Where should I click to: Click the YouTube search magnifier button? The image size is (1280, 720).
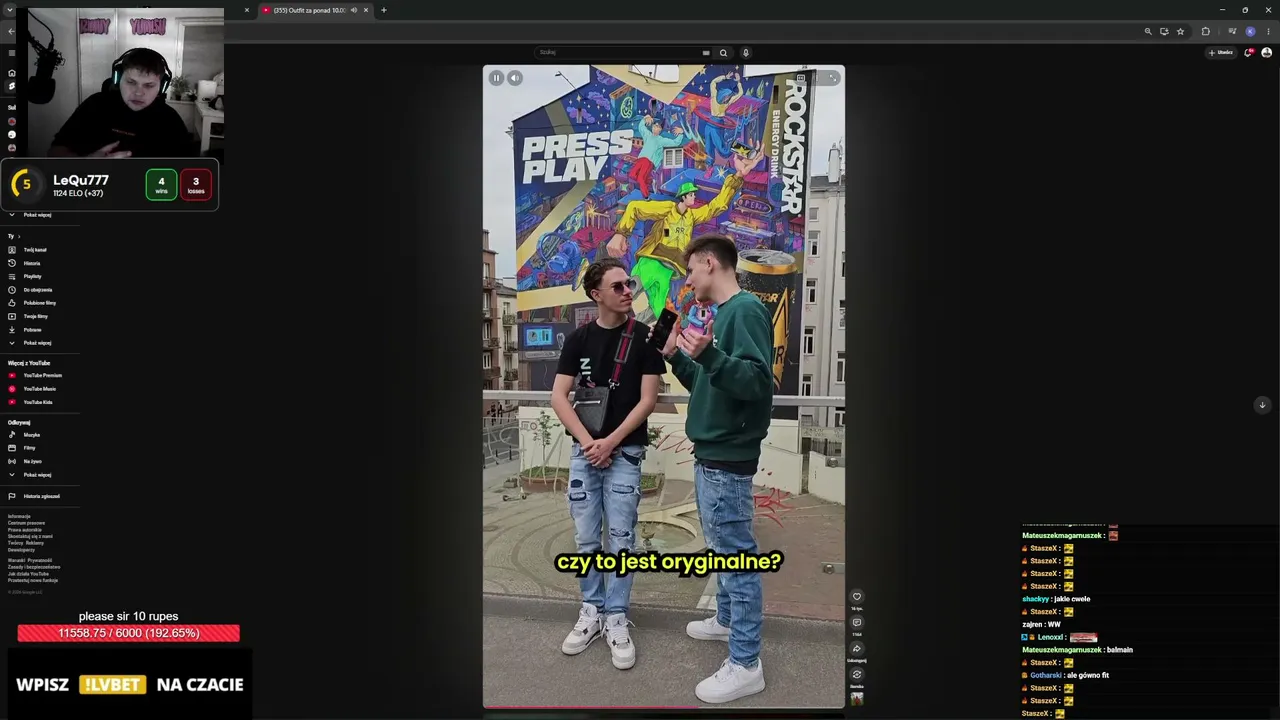pyautogui.click(x=724, y=53)
